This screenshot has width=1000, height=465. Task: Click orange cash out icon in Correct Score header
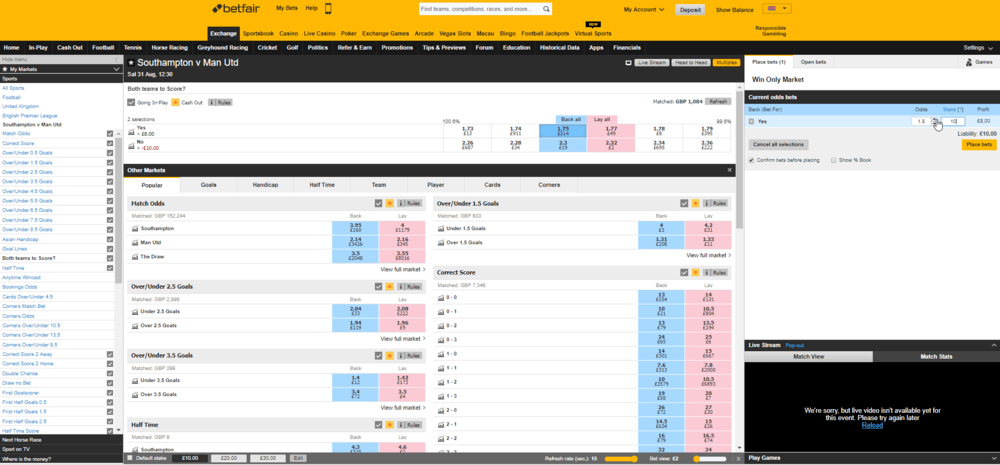point(695,272)
